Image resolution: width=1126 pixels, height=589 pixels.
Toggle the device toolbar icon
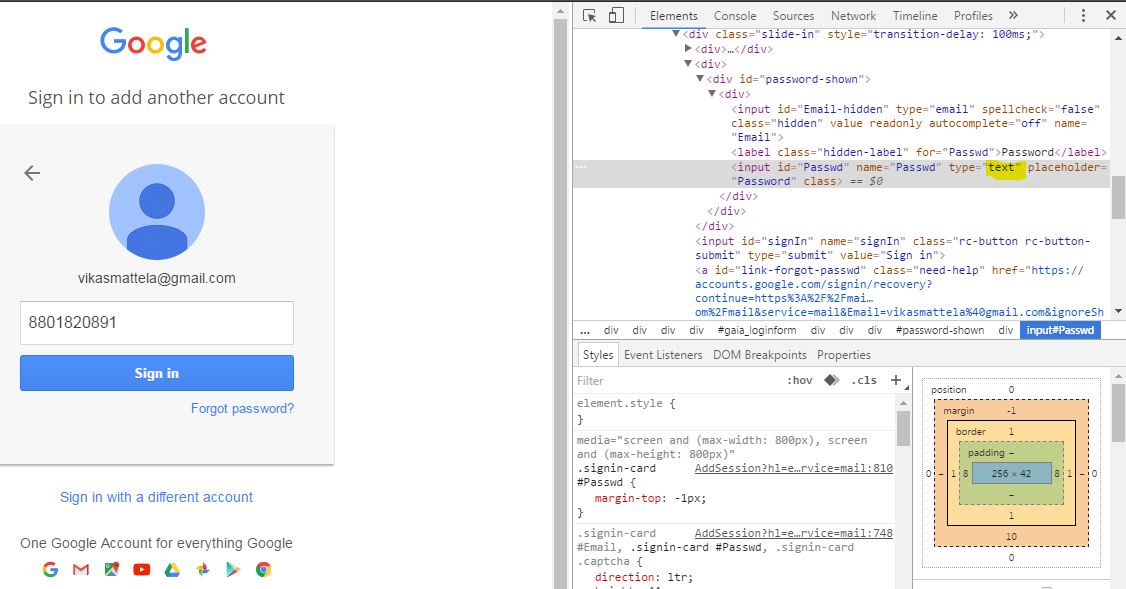pos(616,15)
